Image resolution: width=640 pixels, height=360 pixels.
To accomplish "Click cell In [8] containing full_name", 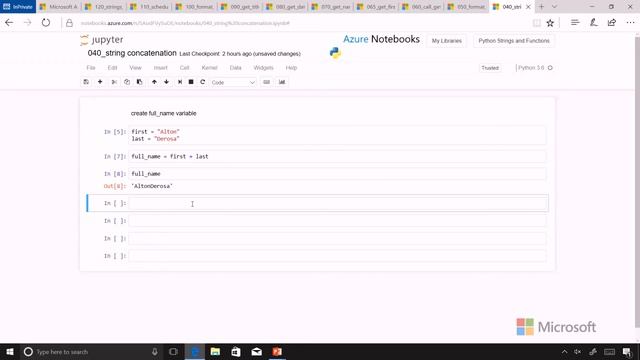I will (x=337, y=174).
